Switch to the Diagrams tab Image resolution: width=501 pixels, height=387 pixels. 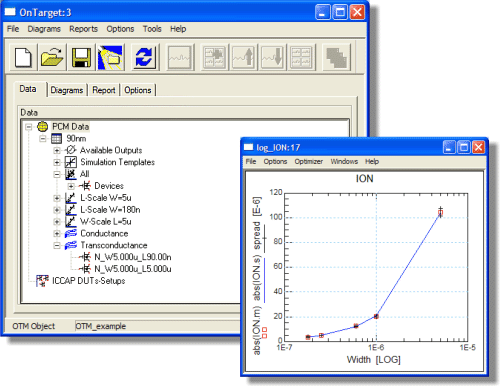[67, 90]
